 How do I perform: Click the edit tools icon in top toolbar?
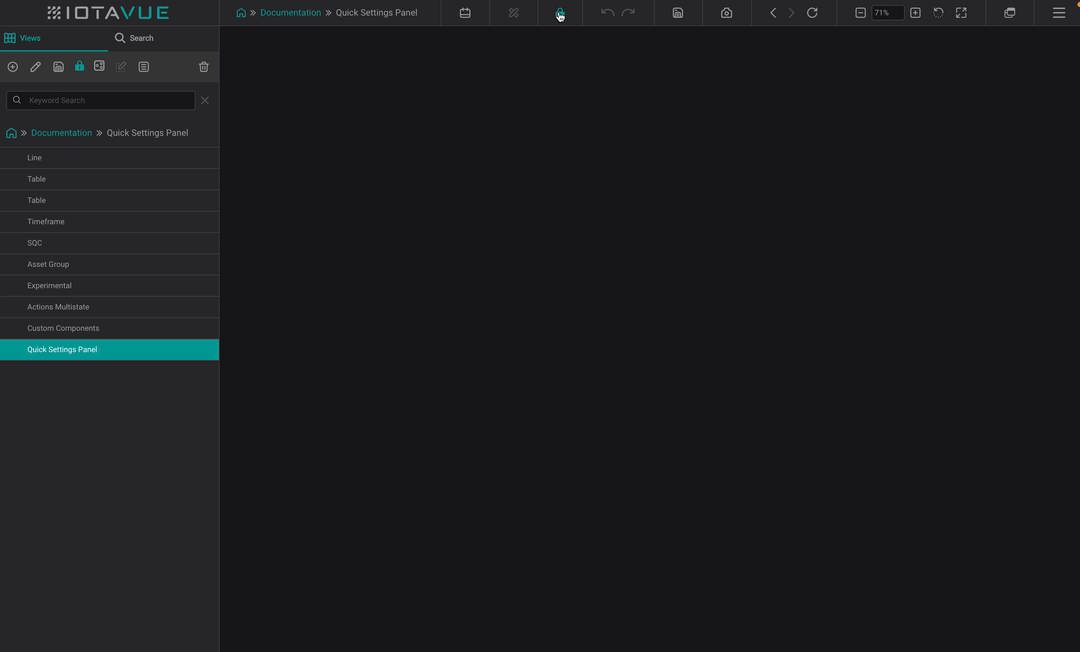(514, 12)
